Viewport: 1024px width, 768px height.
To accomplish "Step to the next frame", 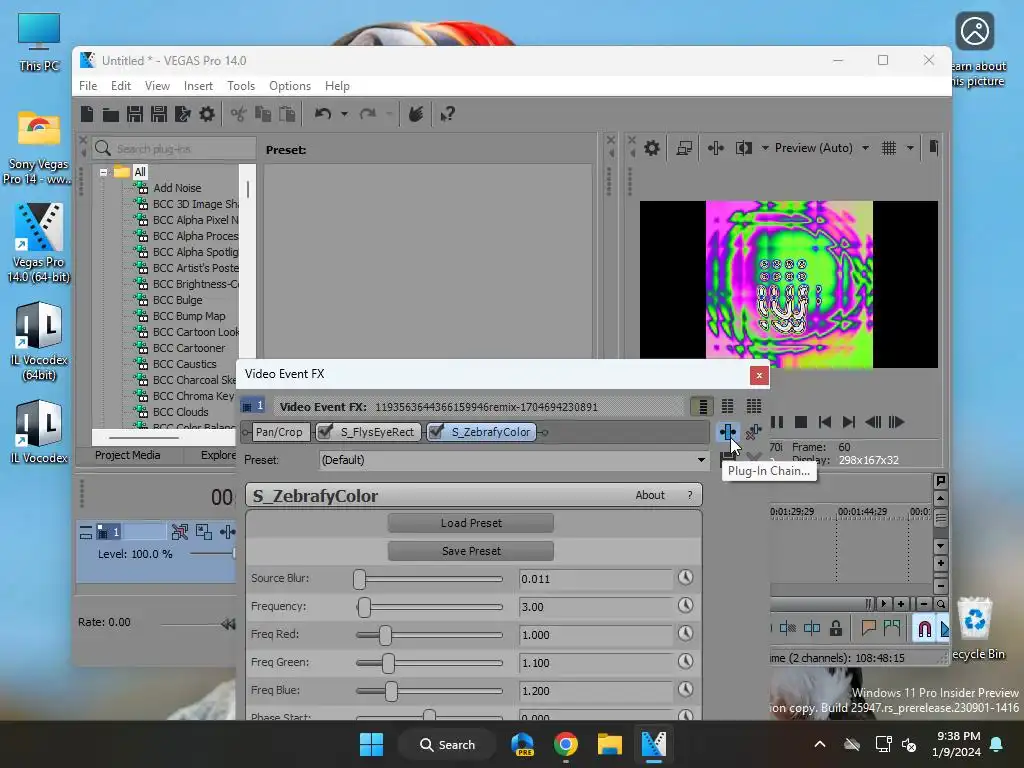I will point(897,423).
